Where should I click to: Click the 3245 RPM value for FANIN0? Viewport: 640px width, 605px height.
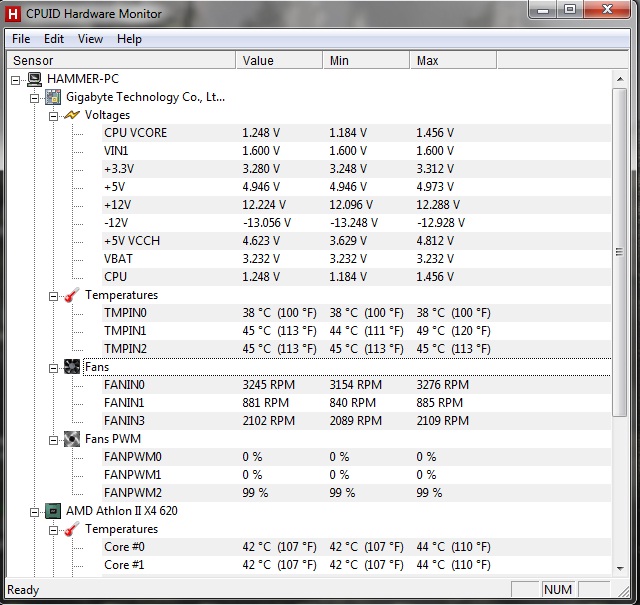[x=269, y=385]
